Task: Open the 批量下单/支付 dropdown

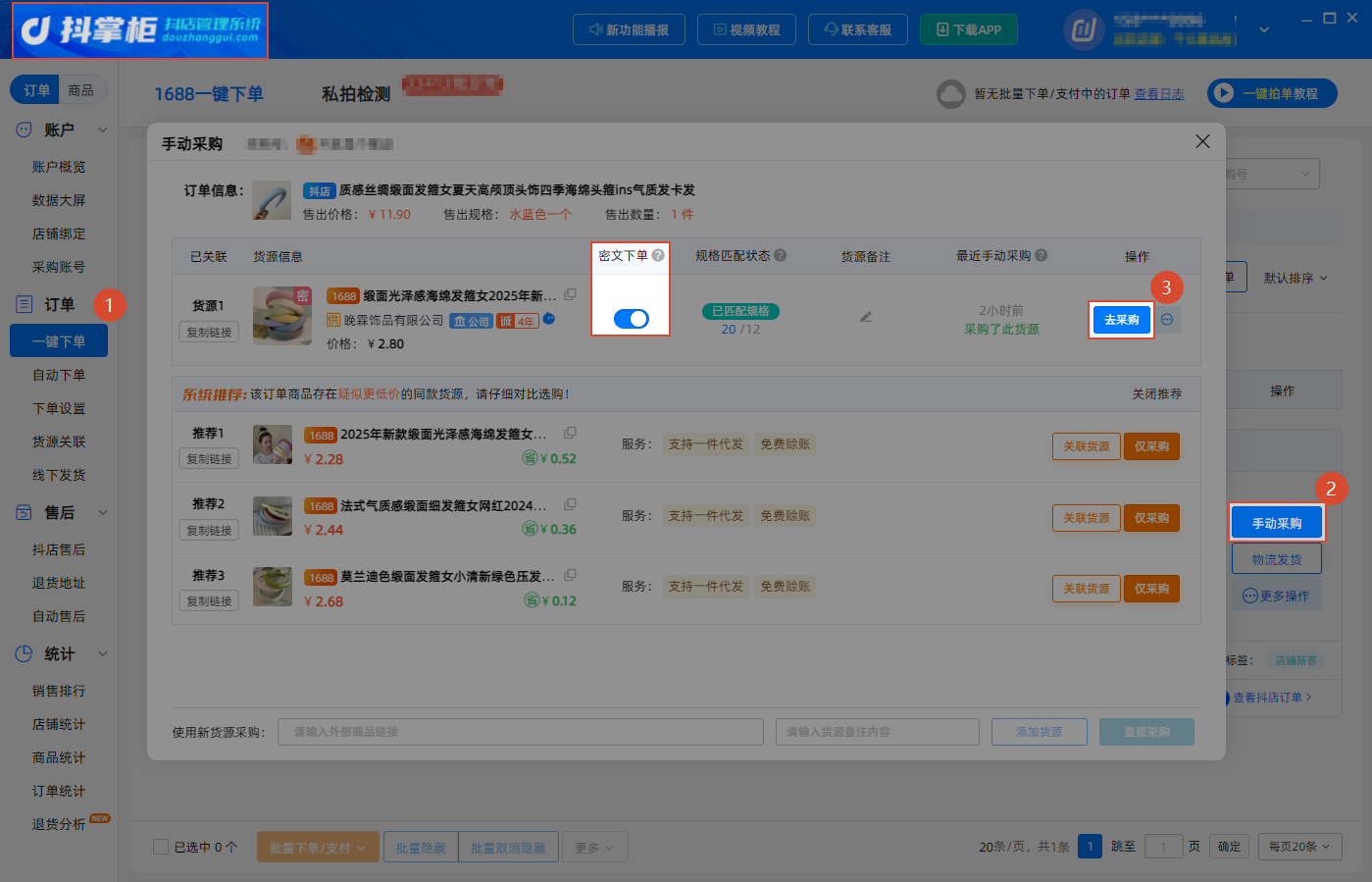Action: [x=318, y=848]
